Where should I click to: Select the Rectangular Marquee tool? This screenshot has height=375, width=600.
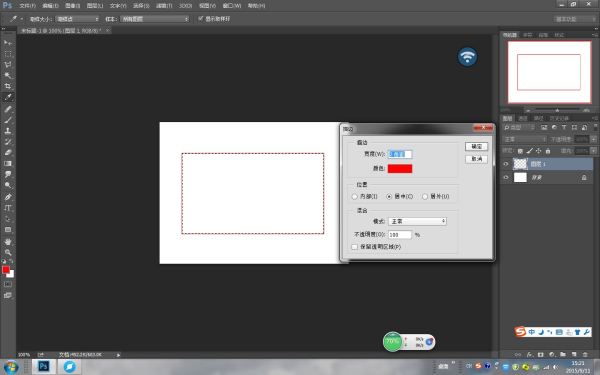(8, 54)
